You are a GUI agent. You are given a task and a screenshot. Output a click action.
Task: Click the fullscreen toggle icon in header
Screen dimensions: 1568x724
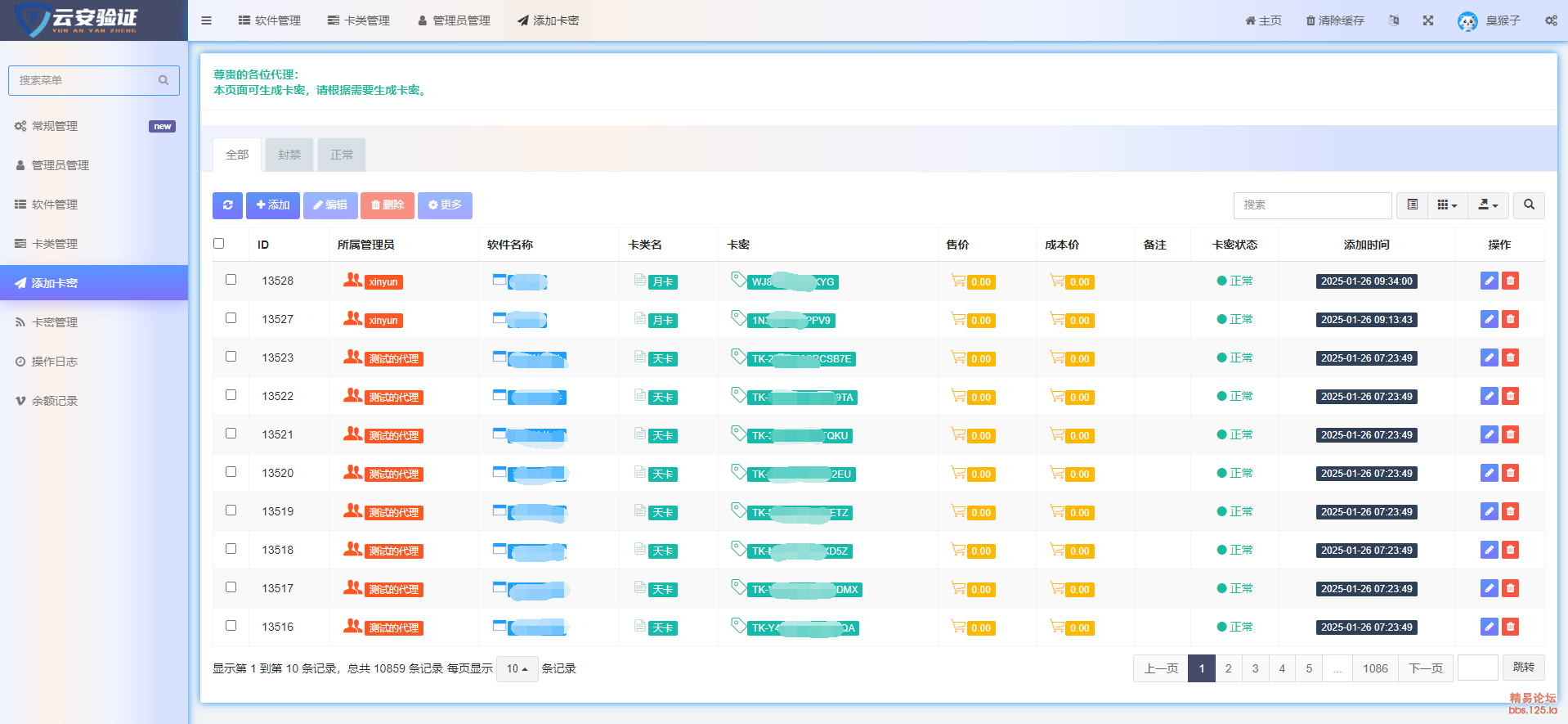coord(1427,20)
